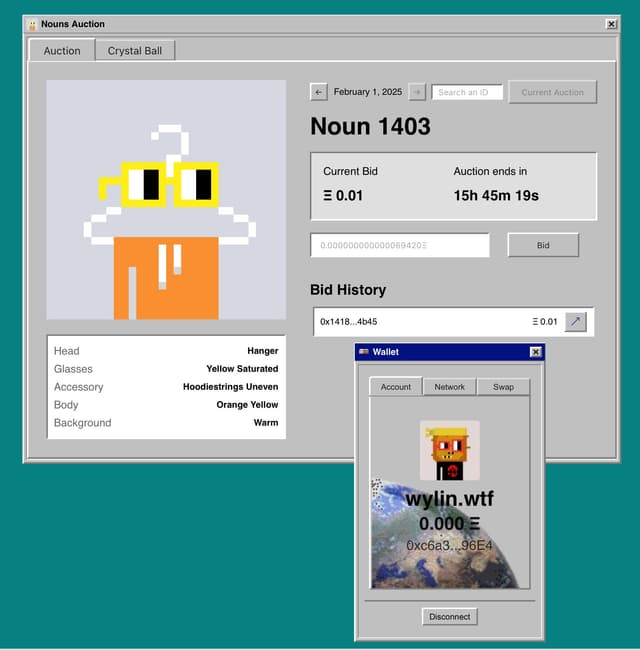Click the Ξ 0.01 amount in bid history
Screen dimensions: 640x650
545,322
